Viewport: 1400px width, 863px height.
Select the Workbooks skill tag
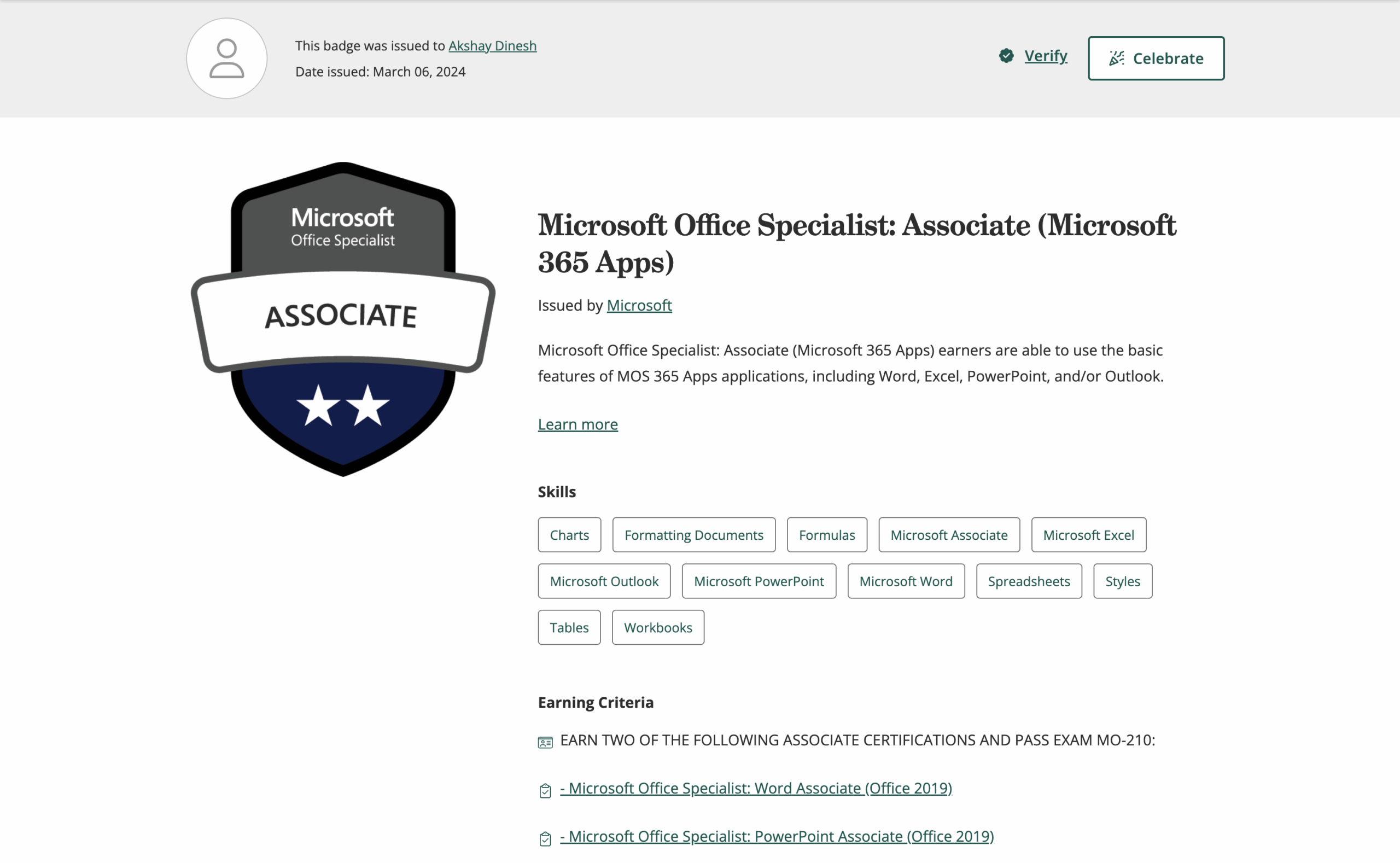[658, 627]
